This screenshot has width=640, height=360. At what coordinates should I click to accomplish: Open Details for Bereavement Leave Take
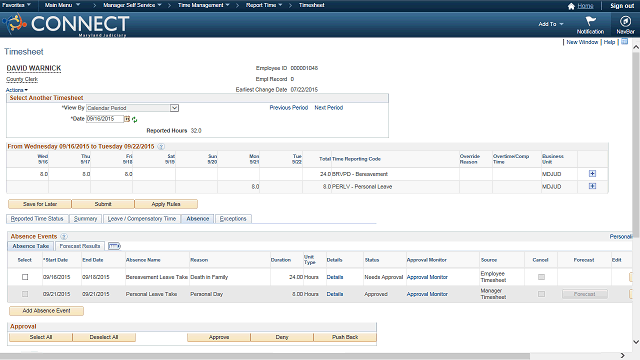point(335,277)
